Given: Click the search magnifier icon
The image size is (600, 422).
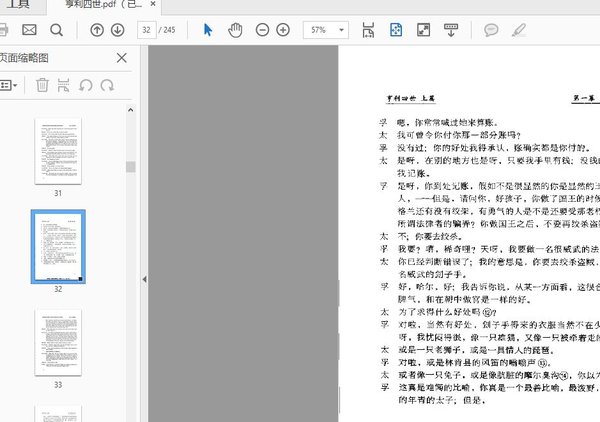Looking at the screenshot, I should [x=56, y=30].
